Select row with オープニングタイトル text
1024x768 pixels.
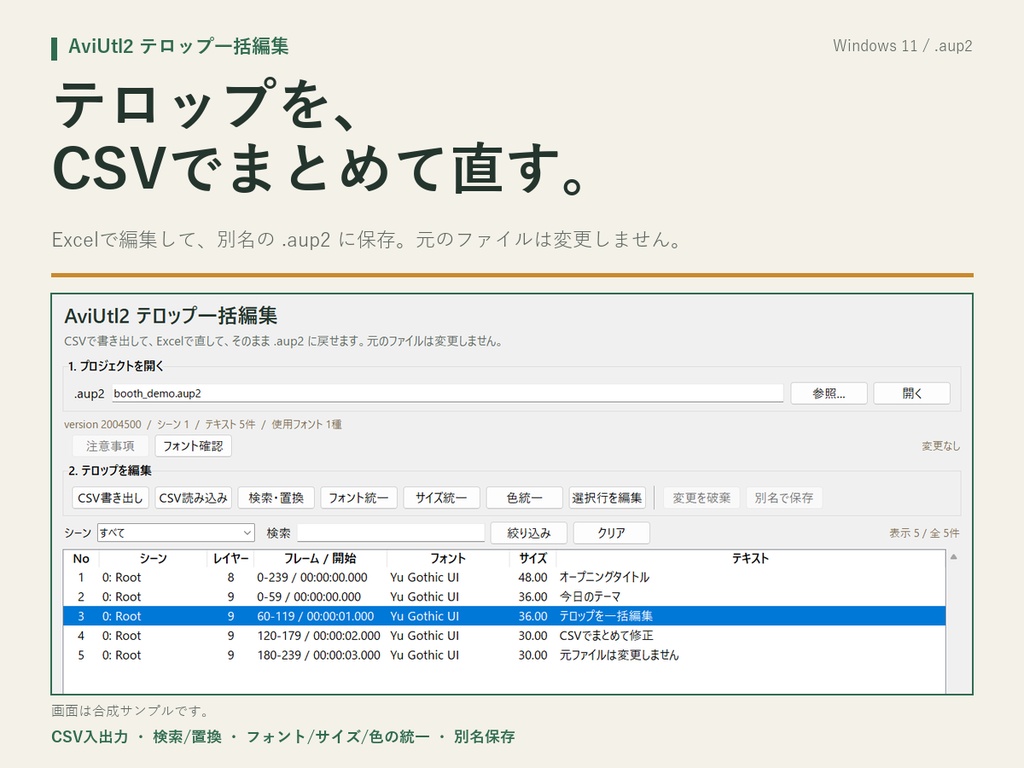[x=504, y=577]
